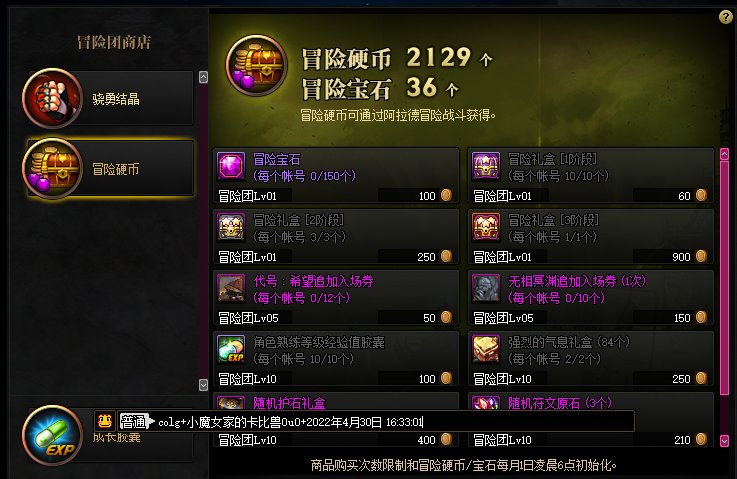The width and height of the screenshot is (737, 479).
Task: Click the sidebar scroll up arrow
Action: pos(204,77)
